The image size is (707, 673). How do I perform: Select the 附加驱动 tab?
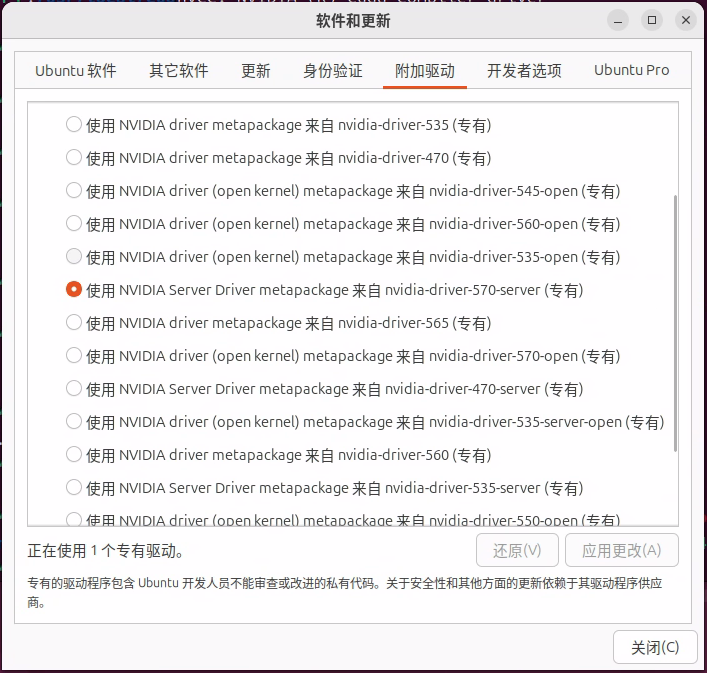(425, 71)
